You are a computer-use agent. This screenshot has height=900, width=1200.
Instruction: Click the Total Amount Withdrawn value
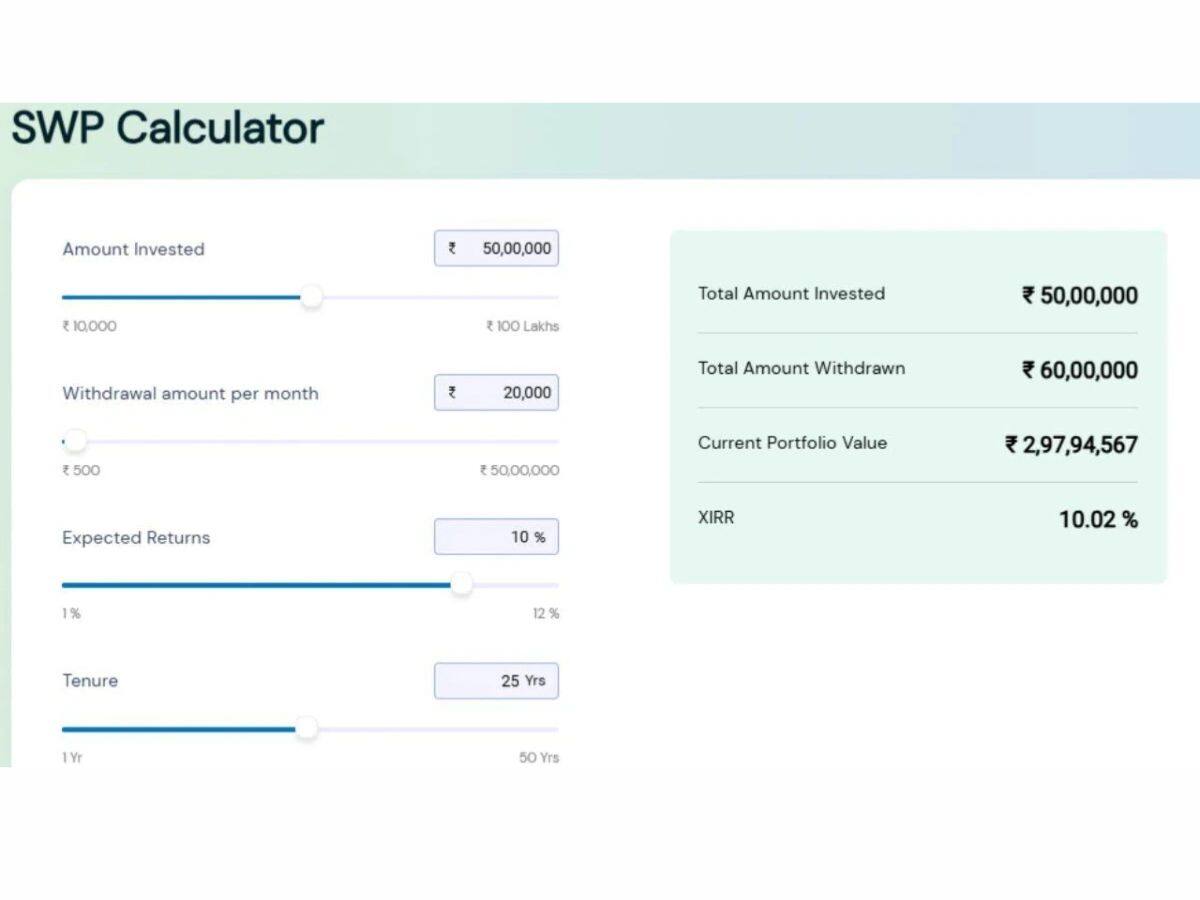[1080, 371]
